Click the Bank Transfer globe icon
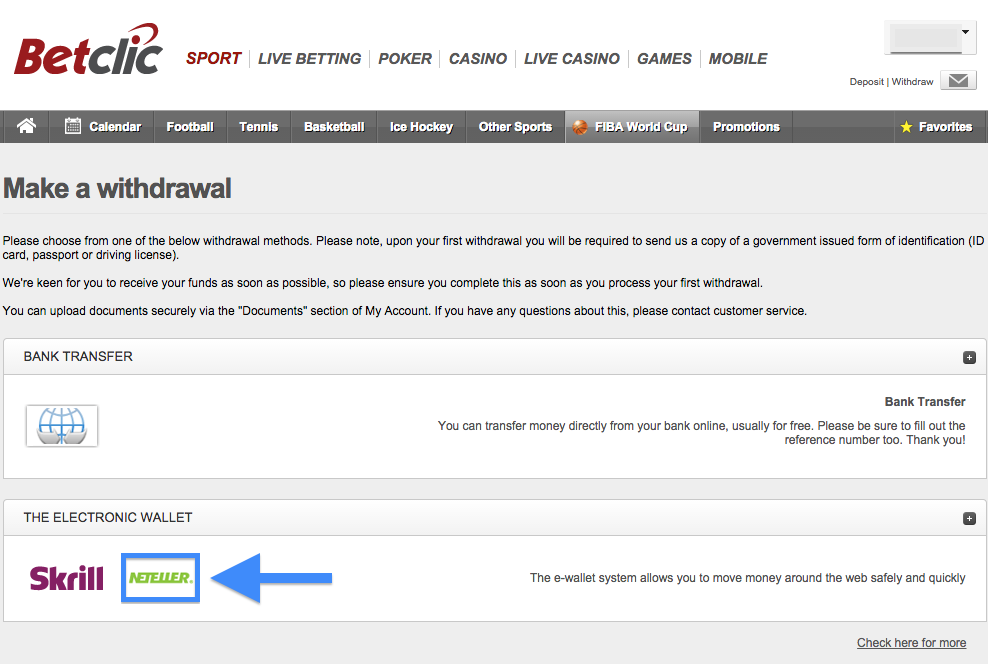 62,426
